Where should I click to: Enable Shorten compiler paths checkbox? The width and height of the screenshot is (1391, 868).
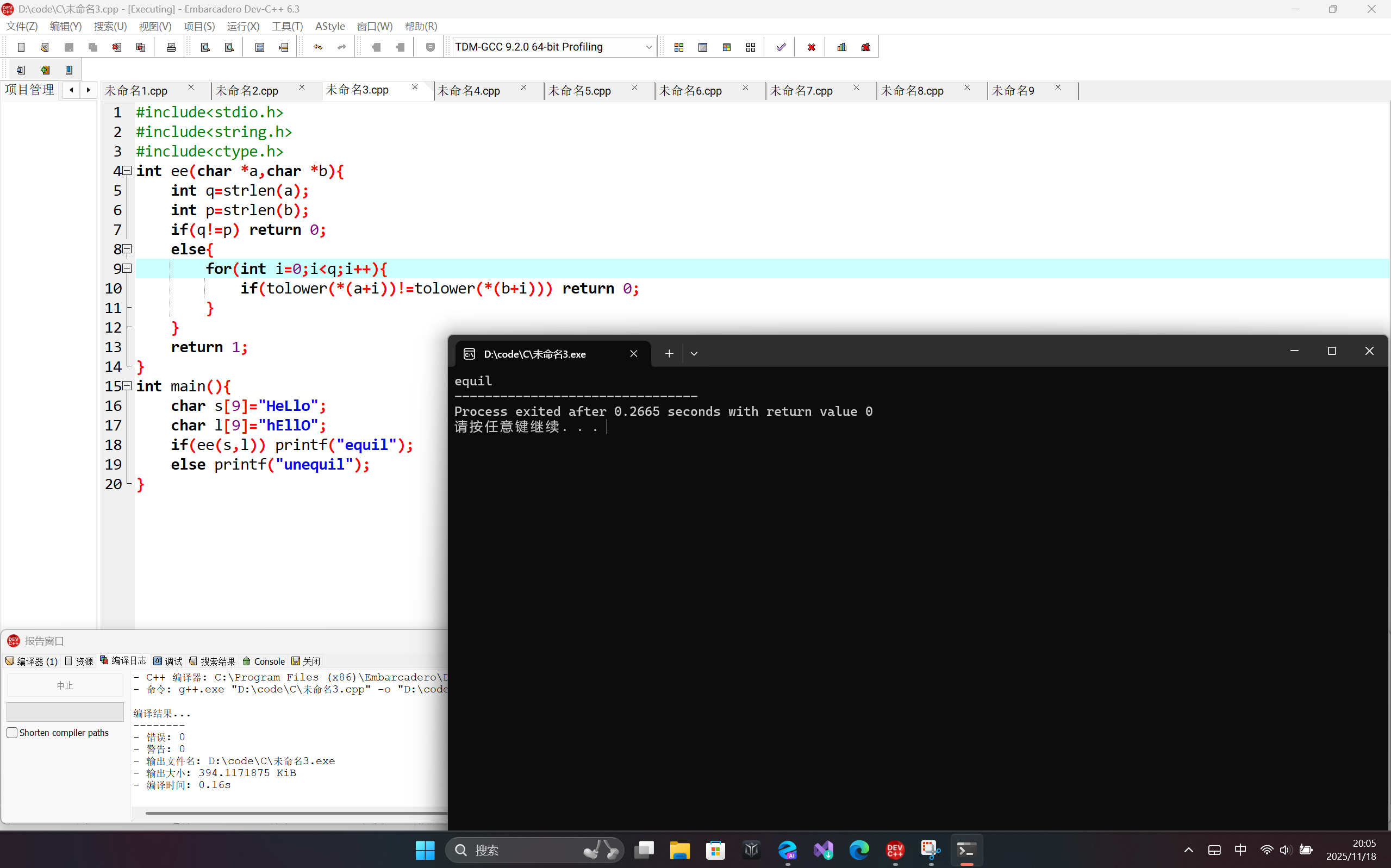click(12, 733)
